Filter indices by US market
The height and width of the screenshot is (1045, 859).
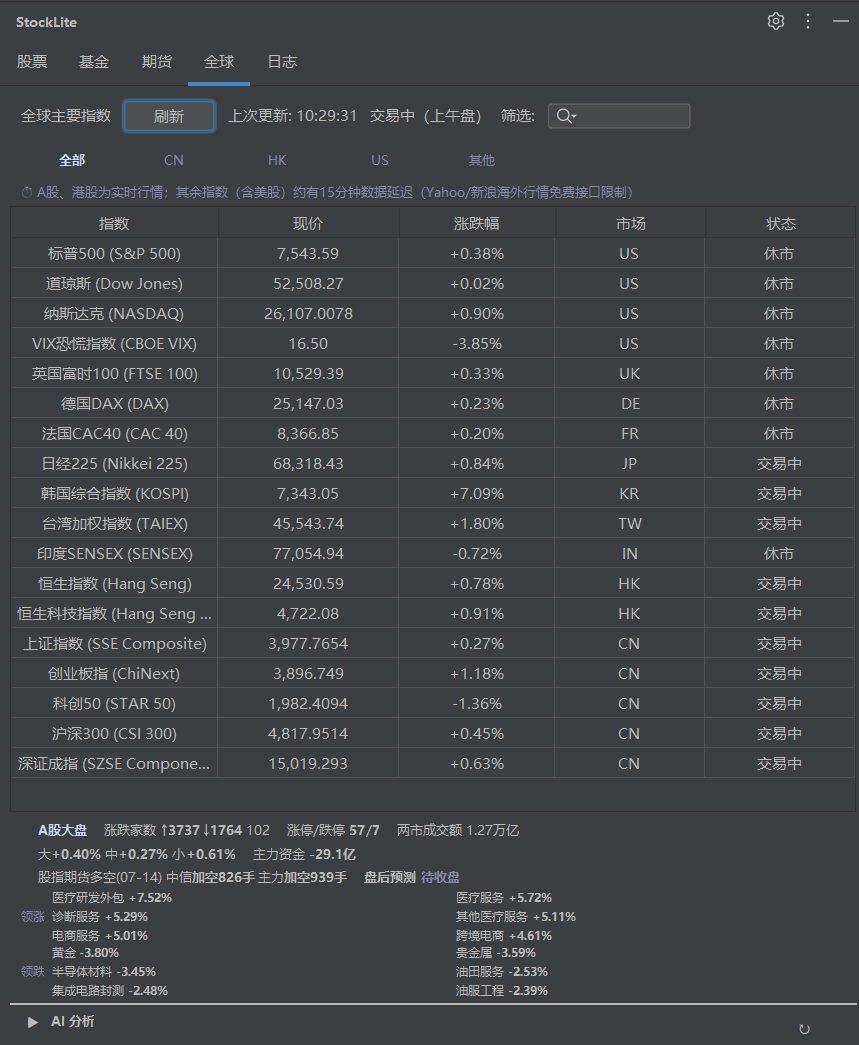point(380,160)
